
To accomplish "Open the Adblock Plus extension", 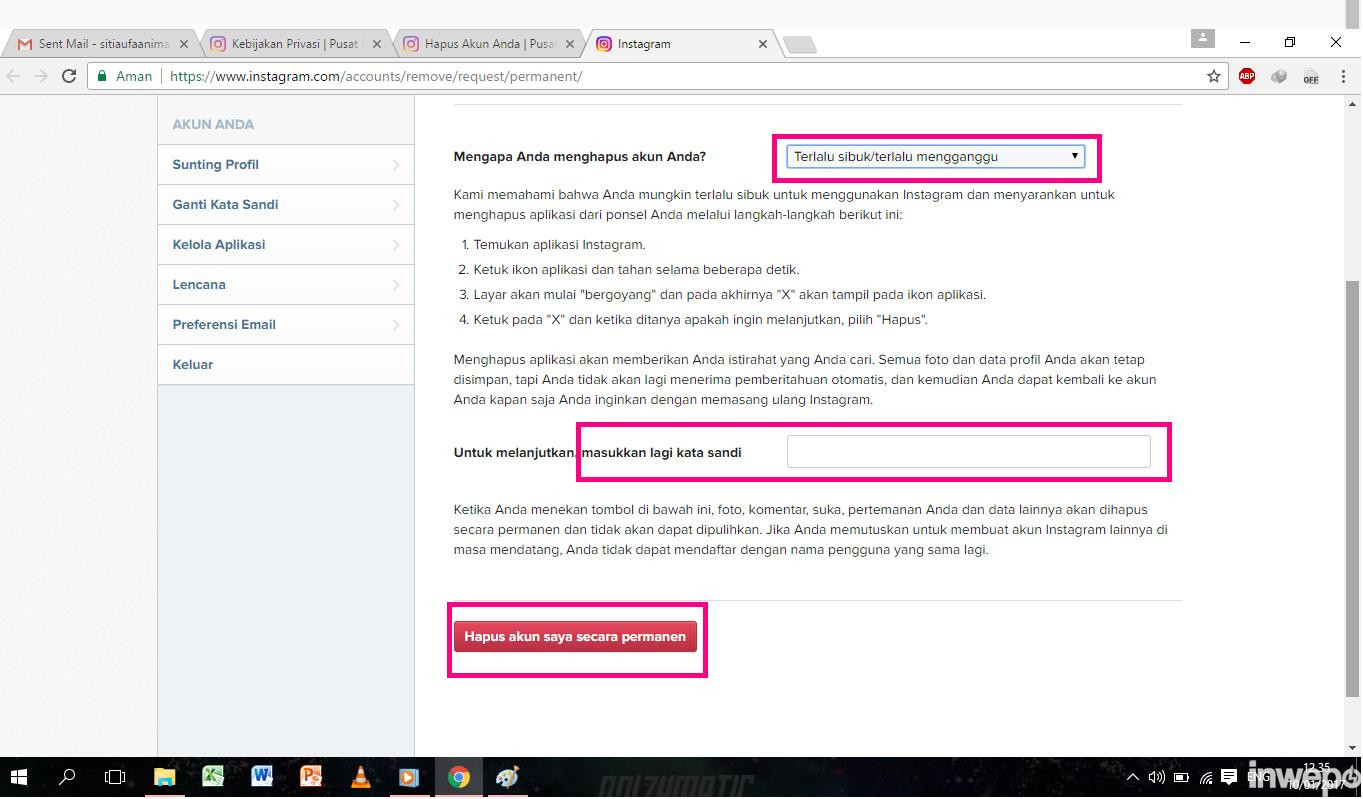I will tap(1247, 76).
